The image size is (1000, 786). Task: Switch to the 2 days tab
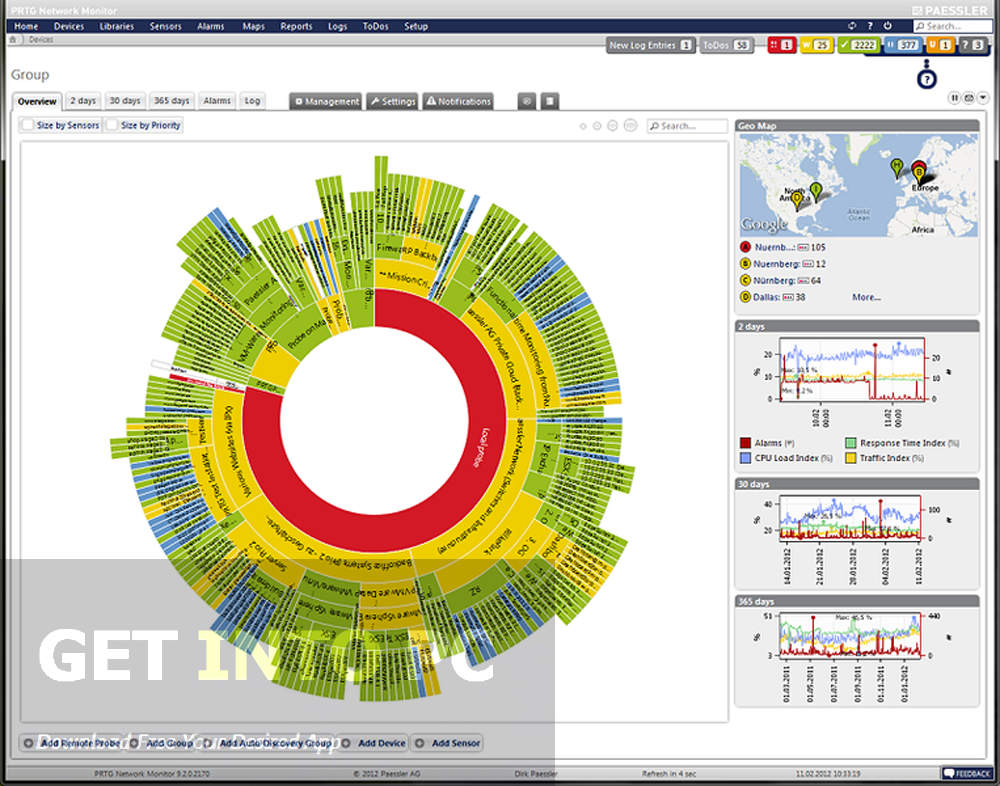[x=83, y=101]
